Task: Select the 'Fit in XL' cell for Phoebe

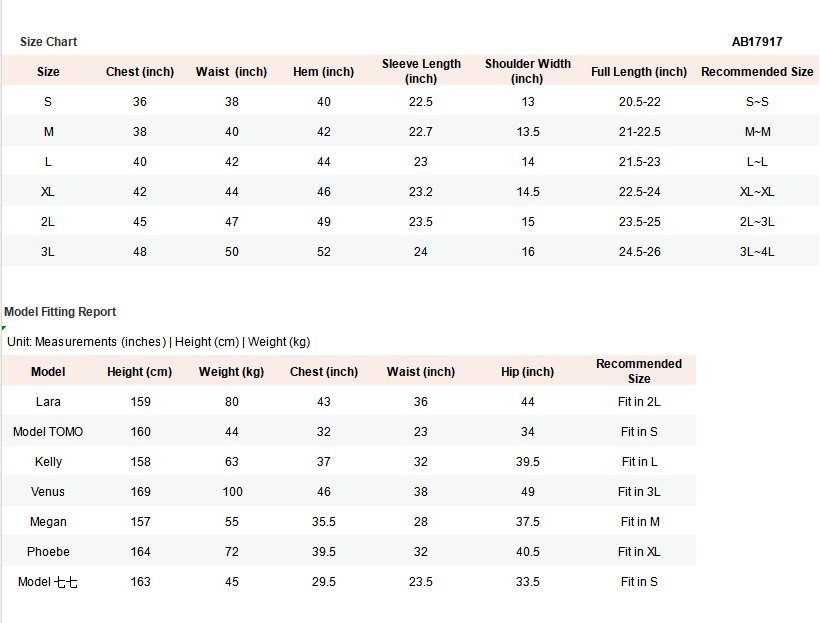Action: point(639,552)
